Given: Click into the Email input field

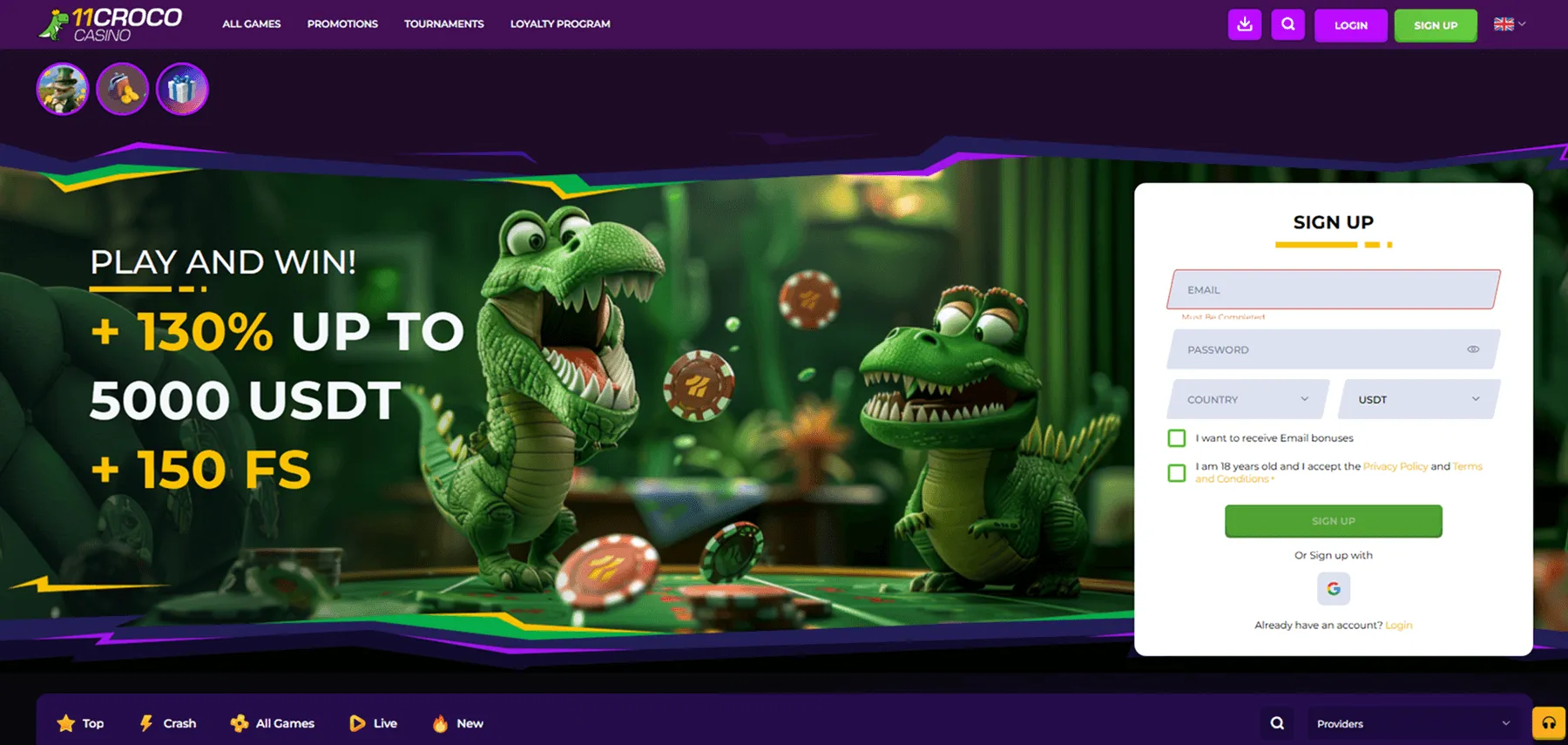Looking at the screenshot, I should tap(1333, 290).
